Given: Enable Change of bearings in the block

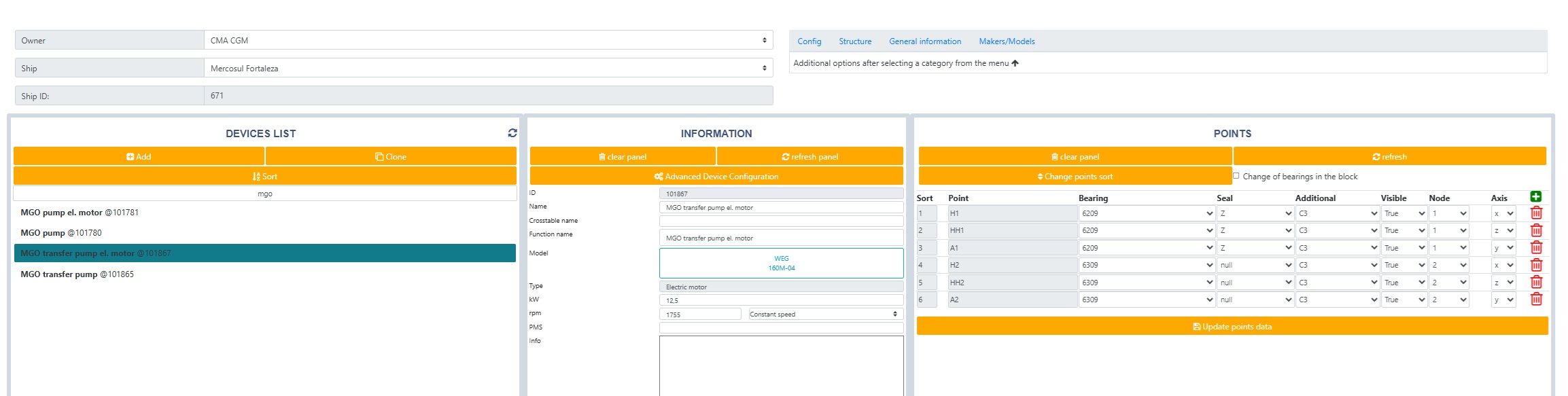Looking at the screenshot, I should [1236, 176].
